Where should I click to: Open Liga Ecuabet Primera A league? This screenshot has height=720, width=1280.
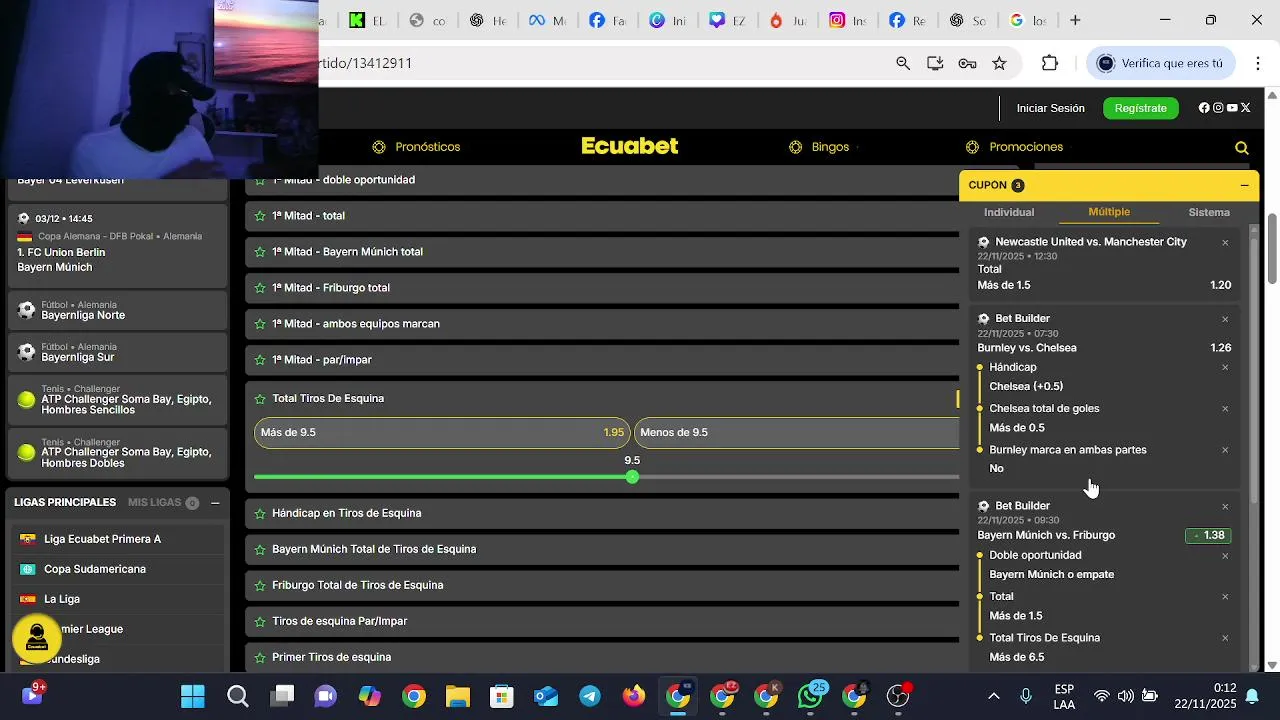118,539
